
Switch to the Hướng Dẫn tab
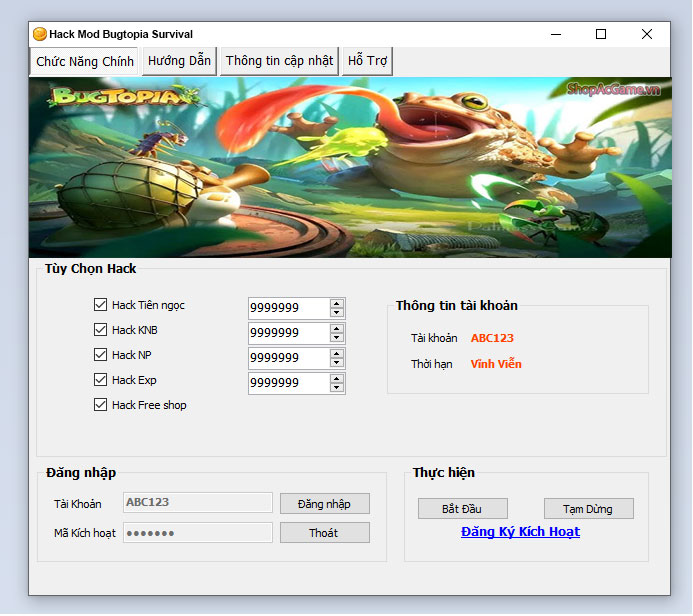coord(179,61)
